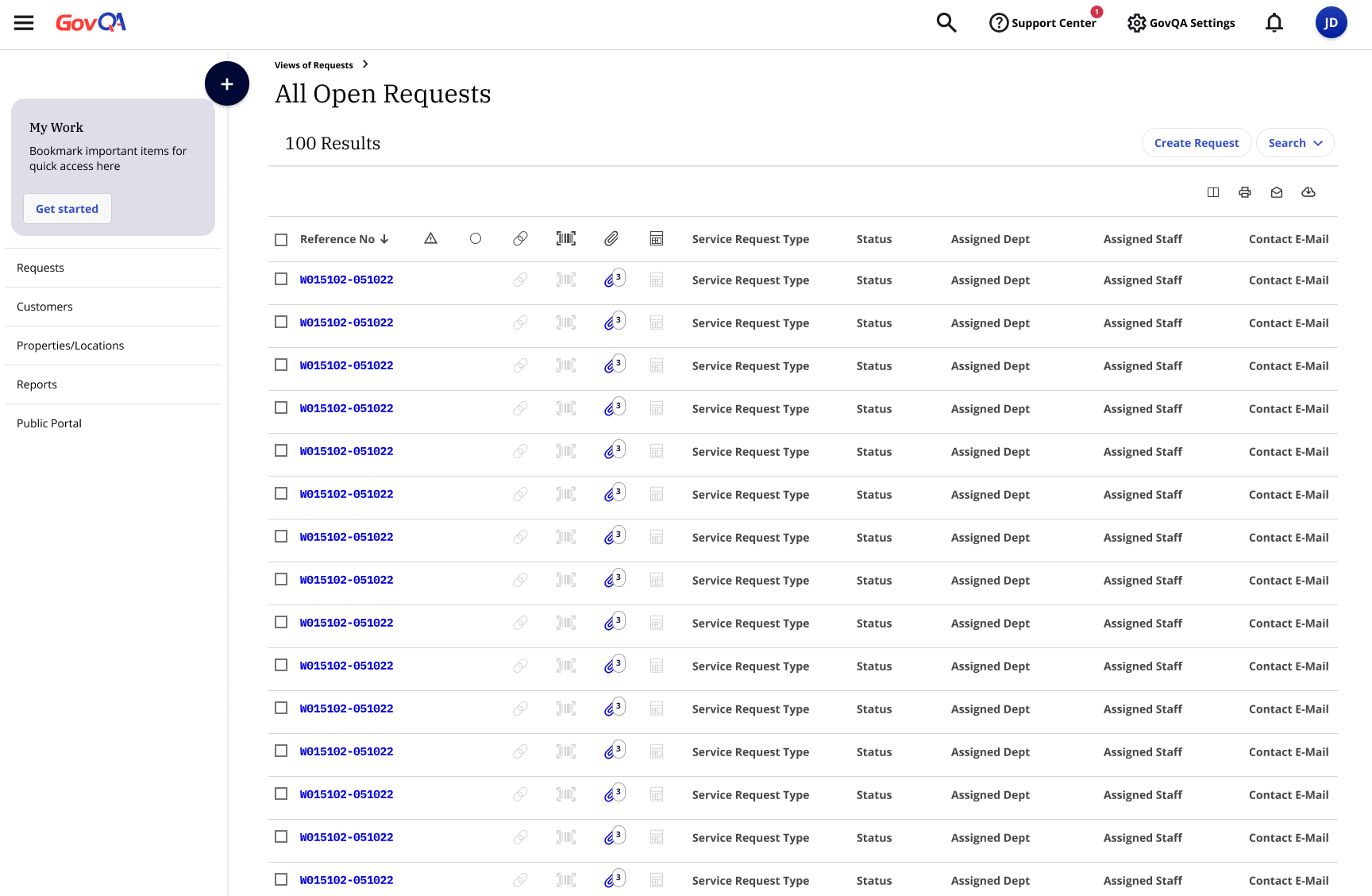
Task: Check the third result row's checkbox
Action: point(281,365)
